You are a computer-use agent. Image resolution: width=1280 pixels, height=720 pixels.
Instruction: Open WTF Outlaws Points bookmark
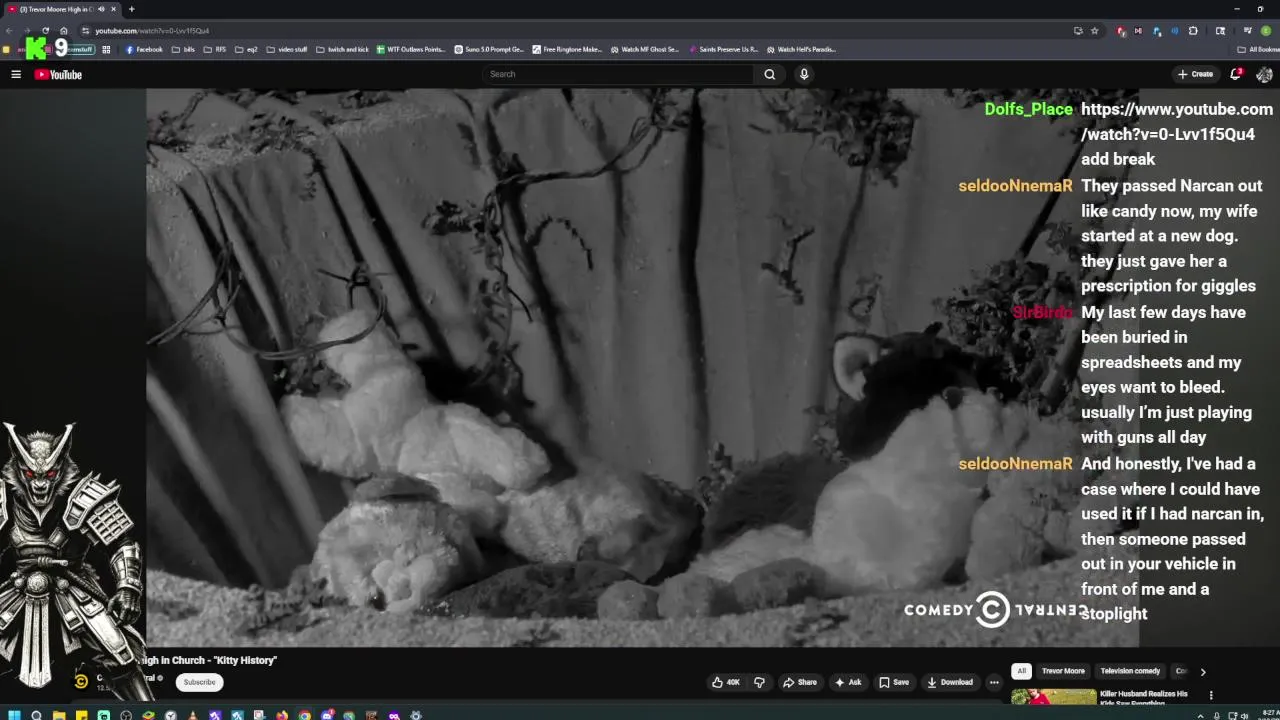(410, 49)
